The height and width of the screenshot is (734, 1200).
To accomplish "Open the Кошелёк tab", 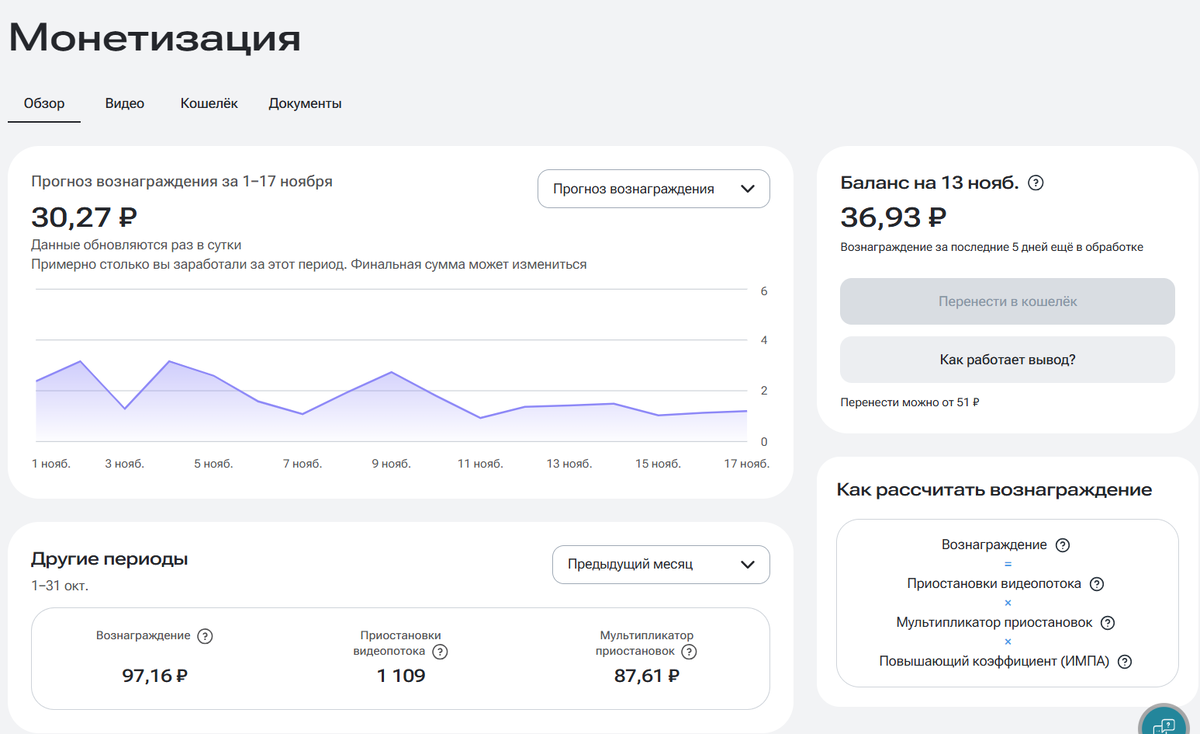I will (209, 104).
